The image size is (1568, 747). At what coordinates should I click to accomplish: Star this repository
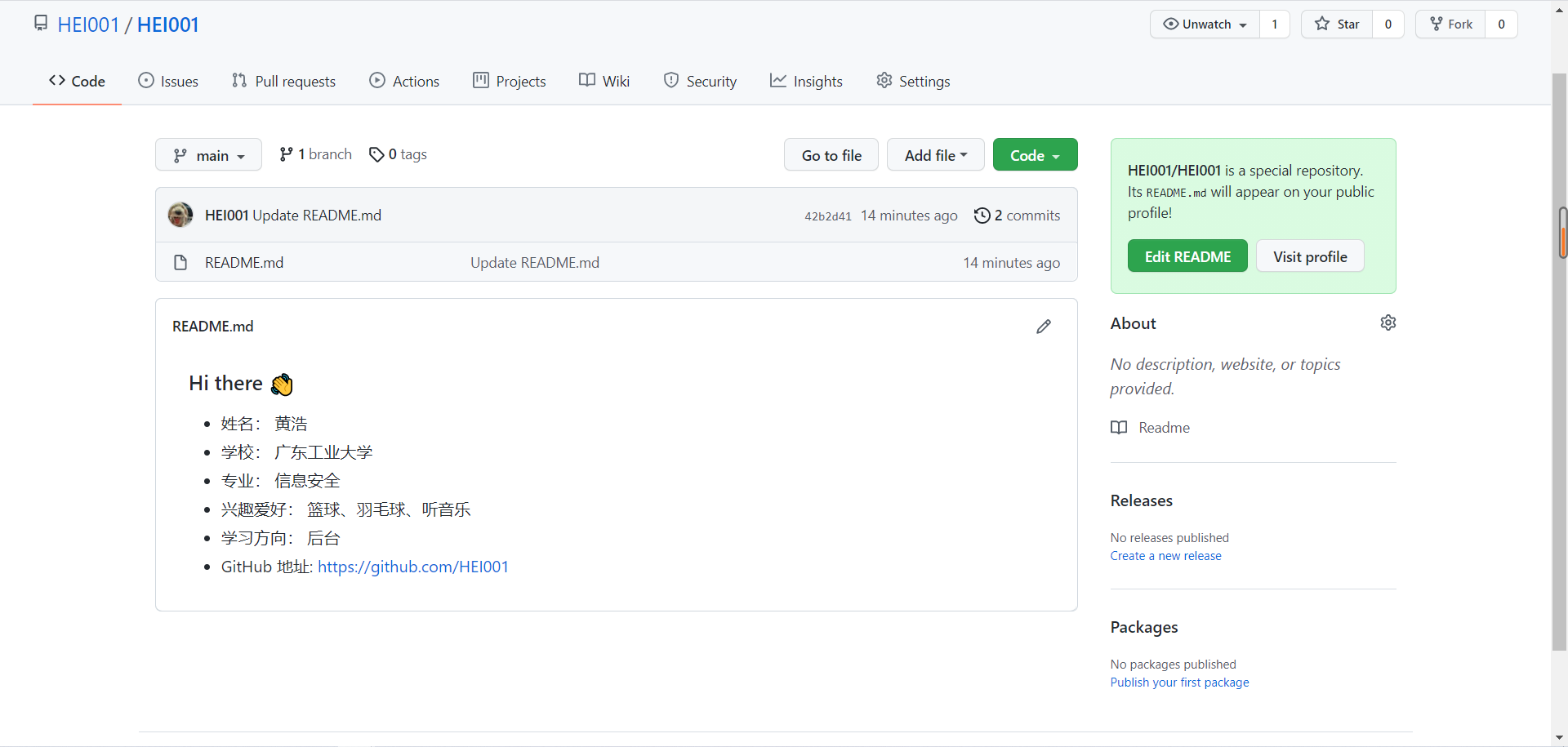(1337, 24)
